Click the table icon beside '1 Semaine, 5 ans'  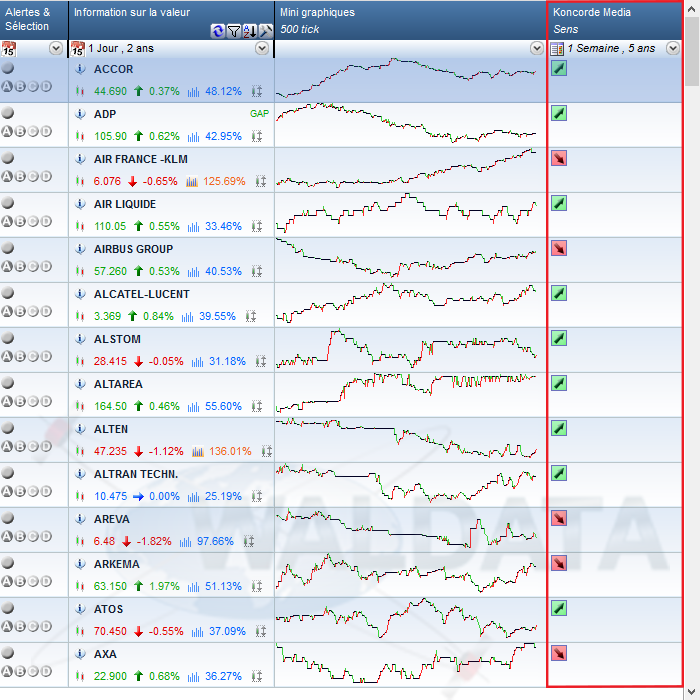pyautogui.click(x=557, y=49)
